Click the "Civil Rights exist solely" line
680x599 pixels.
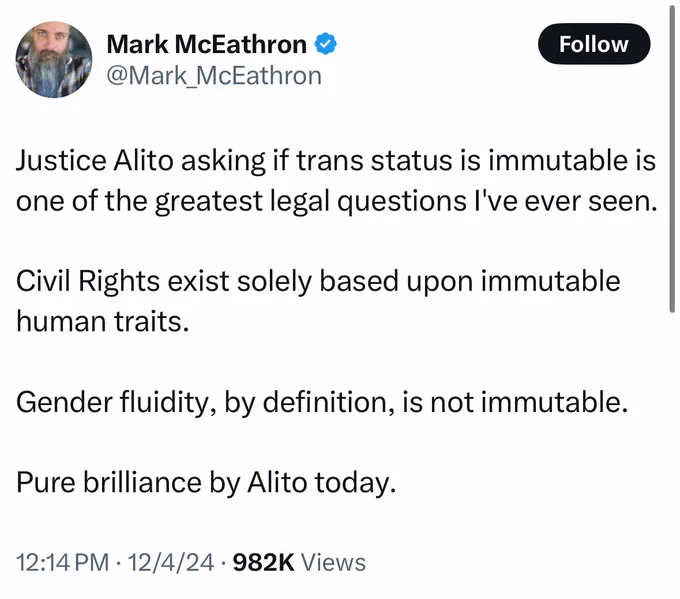click(318, 281)
